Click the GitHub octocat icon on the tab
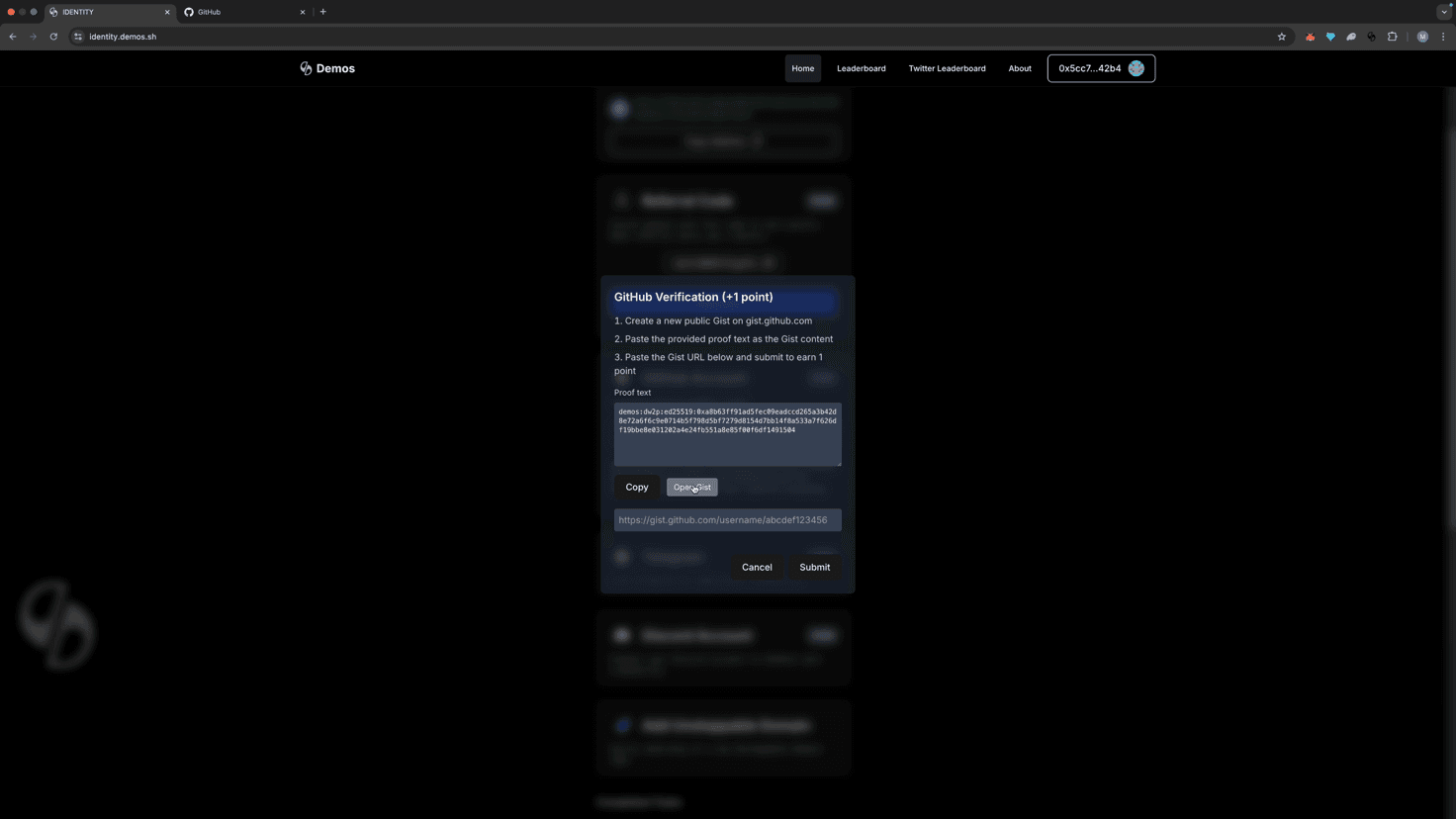This screenshot has height=819, width=1456. 188,12
